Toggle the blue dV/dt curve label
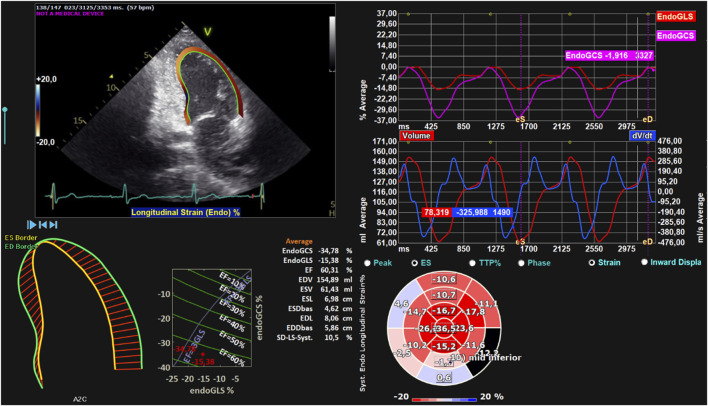 [x=642, y=135]
